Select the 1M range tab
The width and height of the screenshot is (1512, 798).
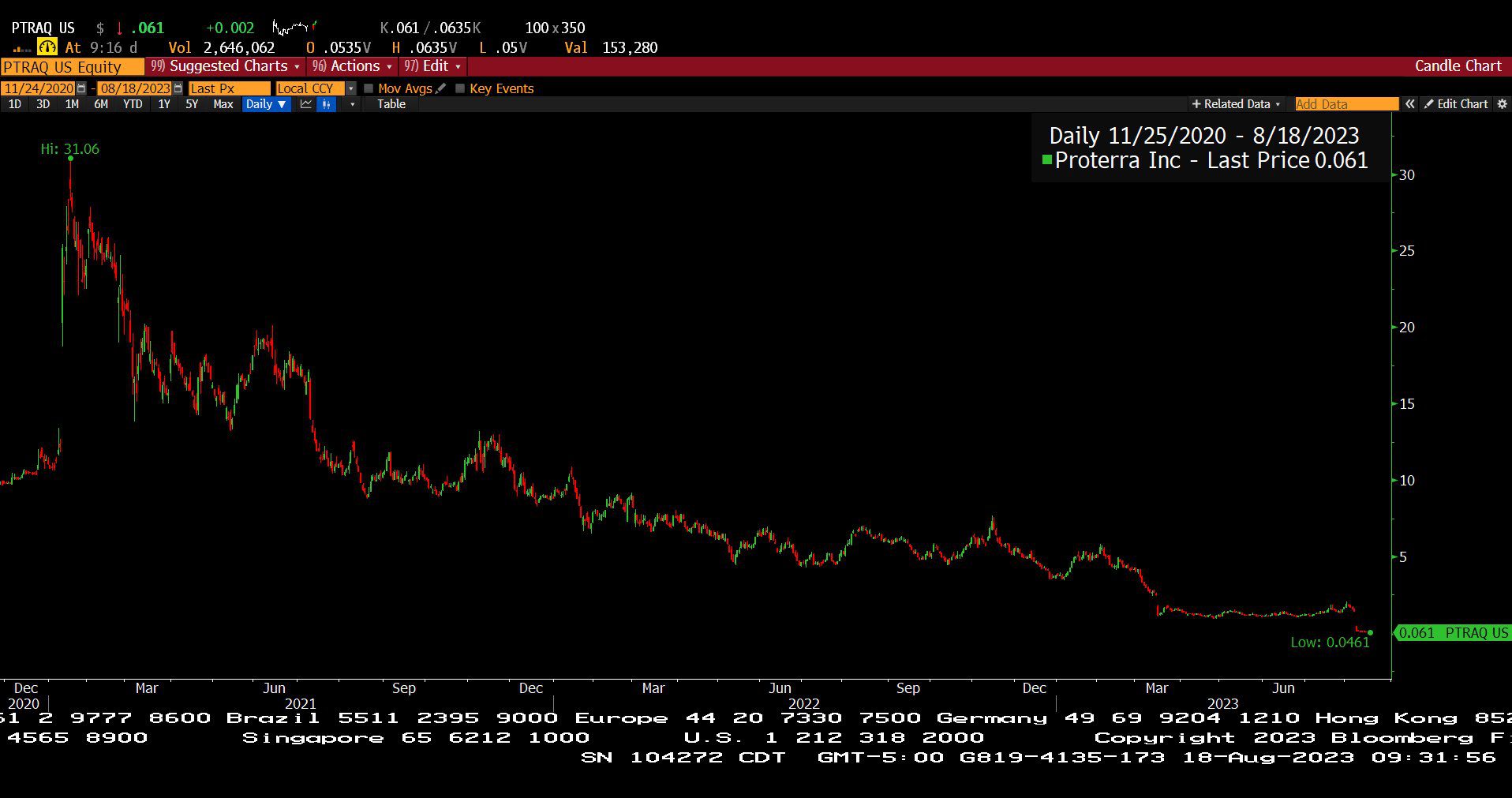click(72, 104)
